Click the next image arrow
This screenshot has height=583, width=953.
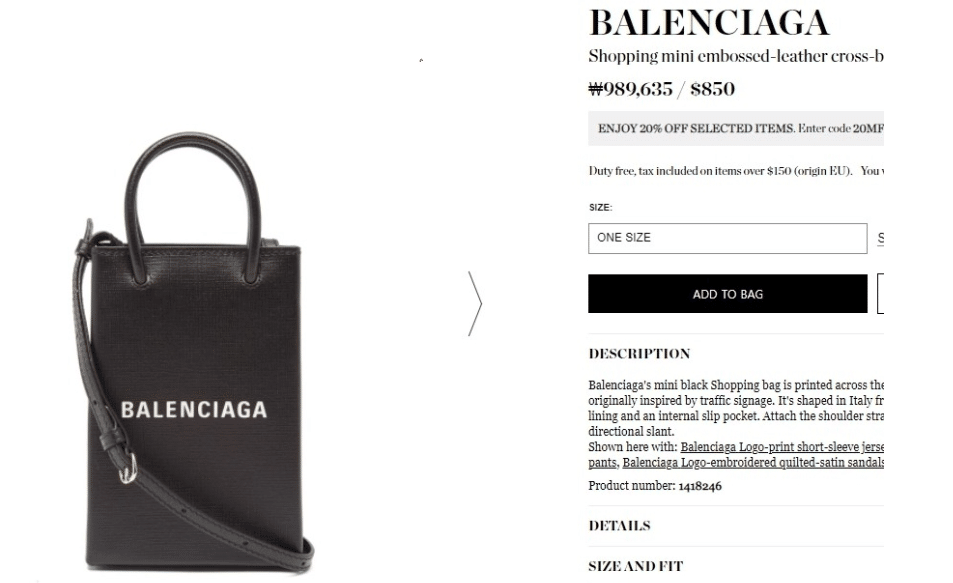point(475,303)
